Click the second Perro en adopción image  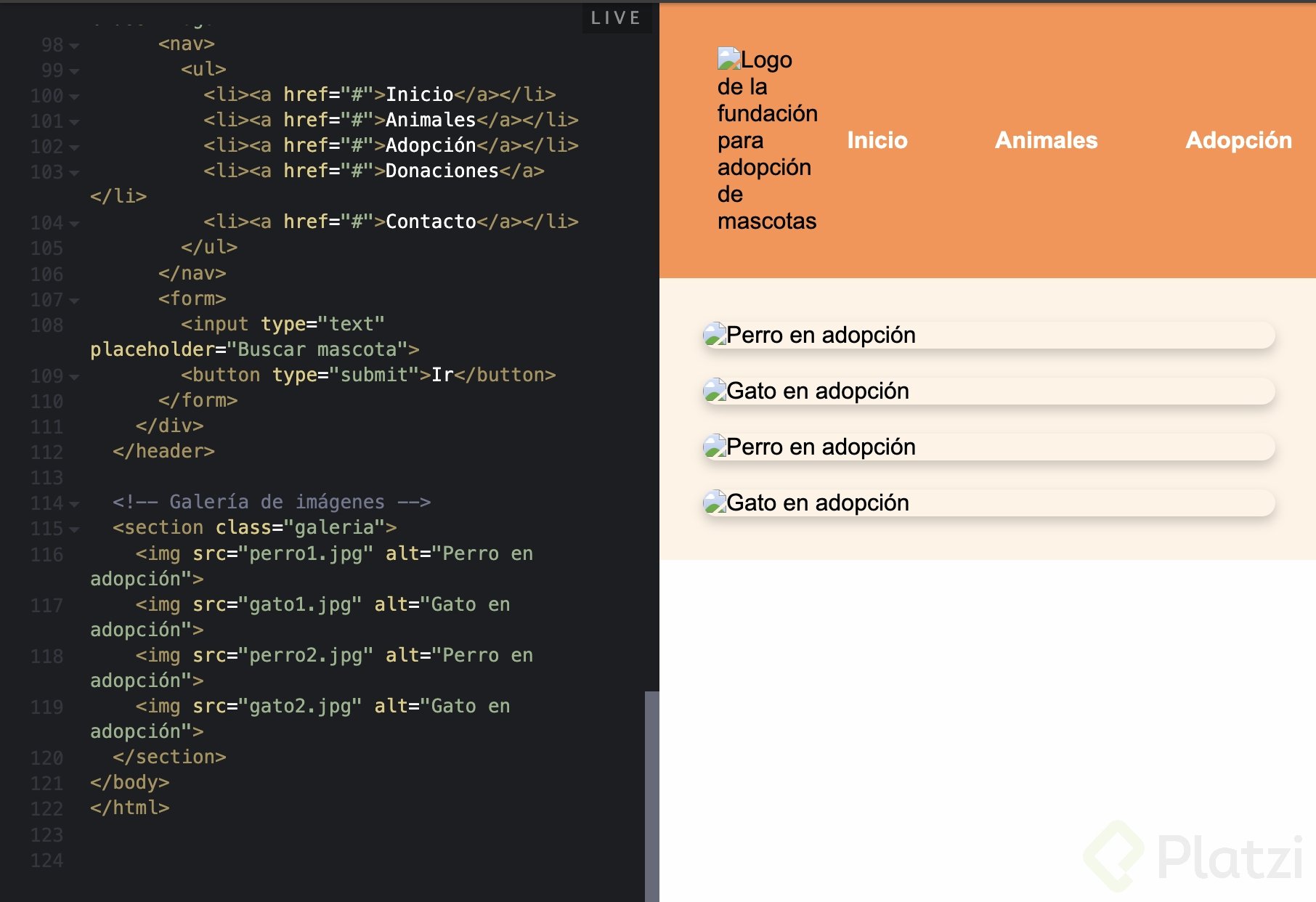(988, 447)
